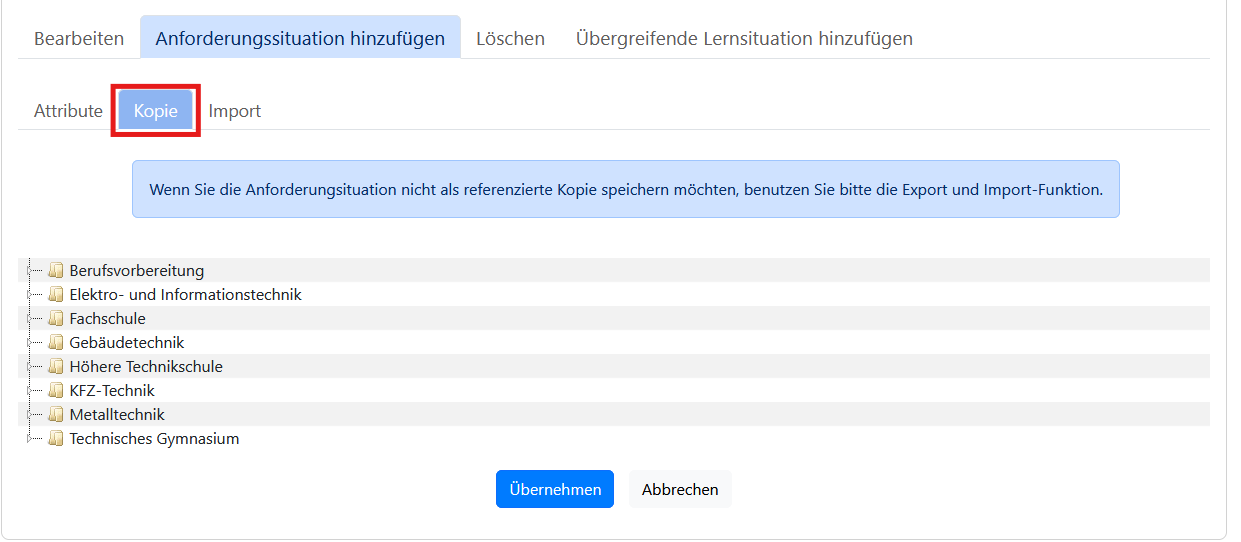Click the Berufsvorbereitung folder icon
This screenshot has height=542, width=1241.
(56, 270)
